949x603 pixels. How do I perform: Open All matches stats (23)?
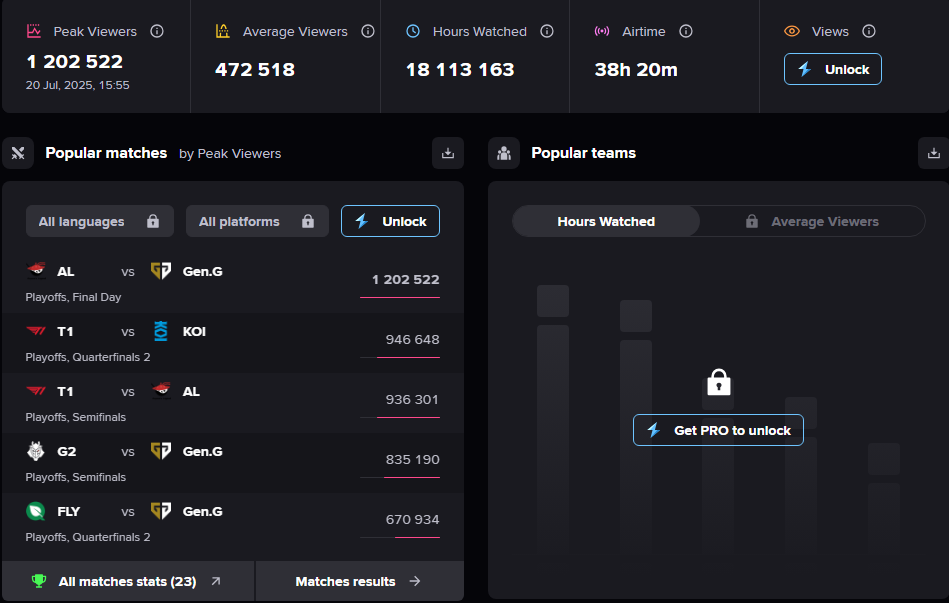(128, 581)
